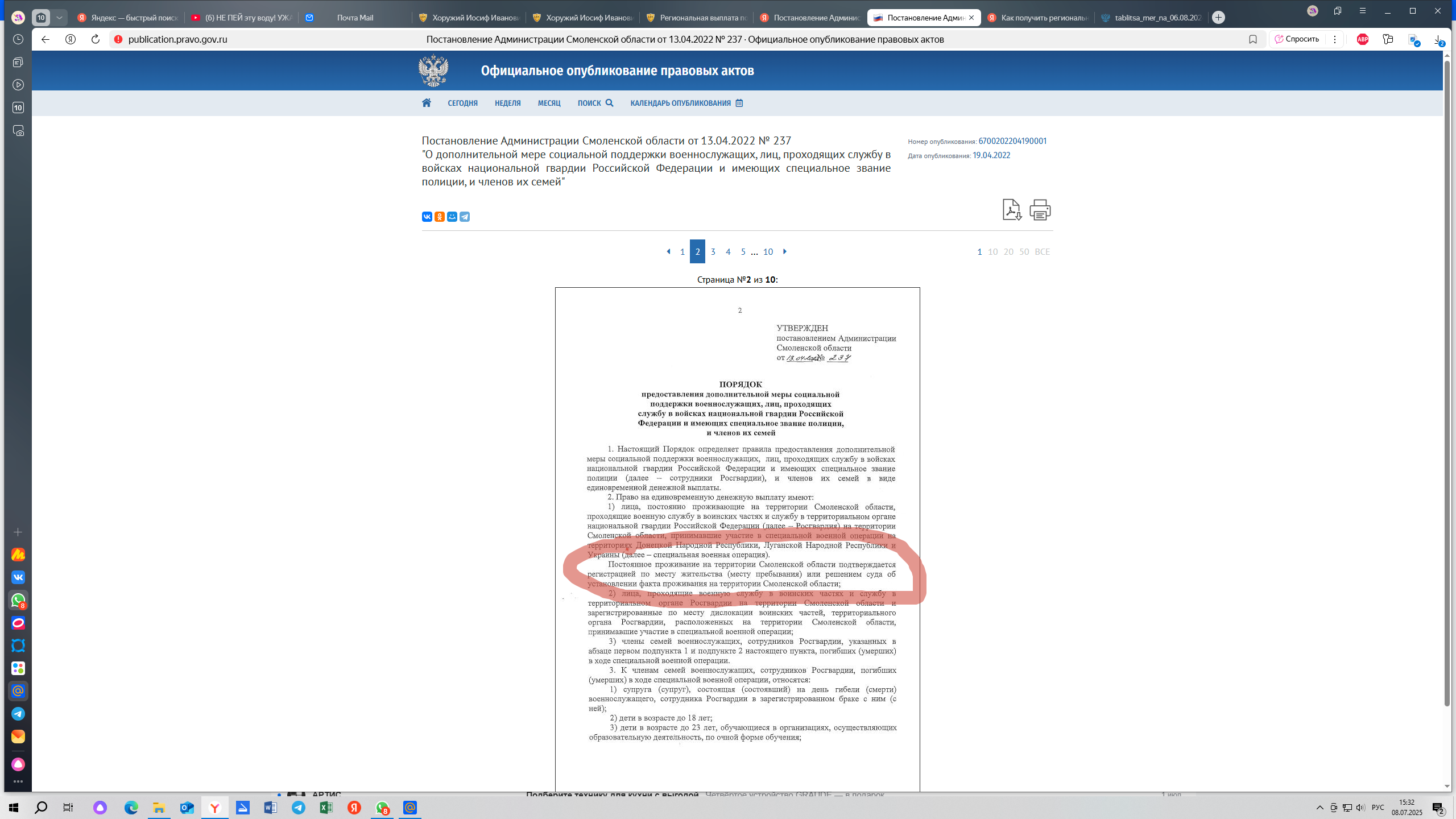Share the document via Telegram share icon
Screen dimensions: 1456x819
point(465,217)
